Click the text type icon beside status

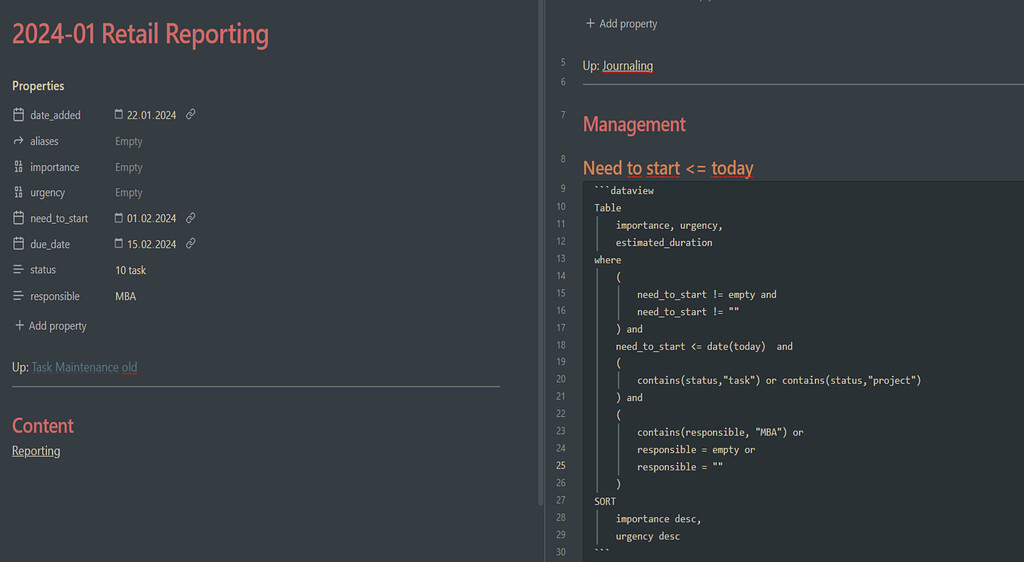pos(19,270)
